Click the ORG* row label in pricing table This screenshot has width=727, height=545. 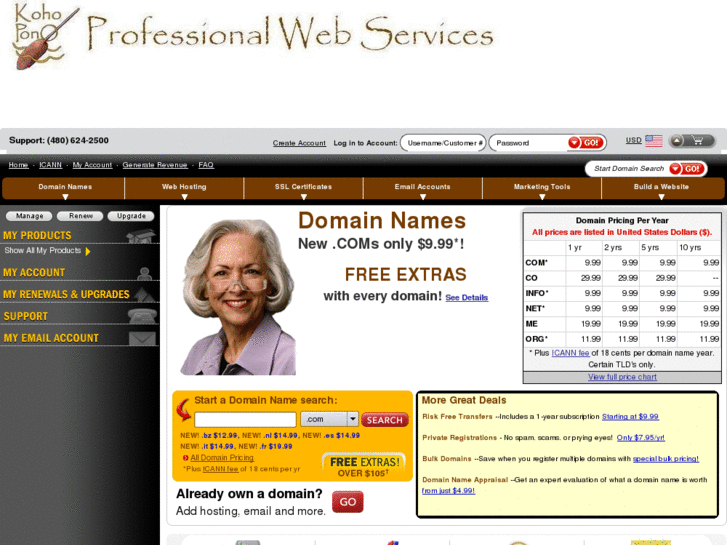pos(536,340)
